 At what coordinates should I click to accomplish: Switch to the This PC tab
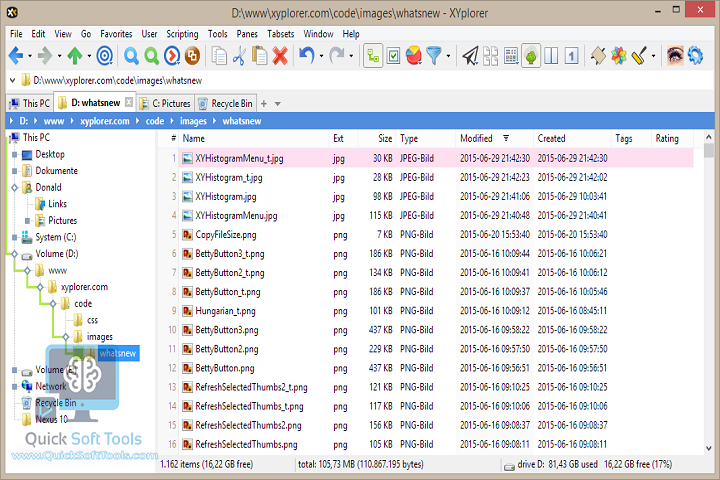click(30, 104)
